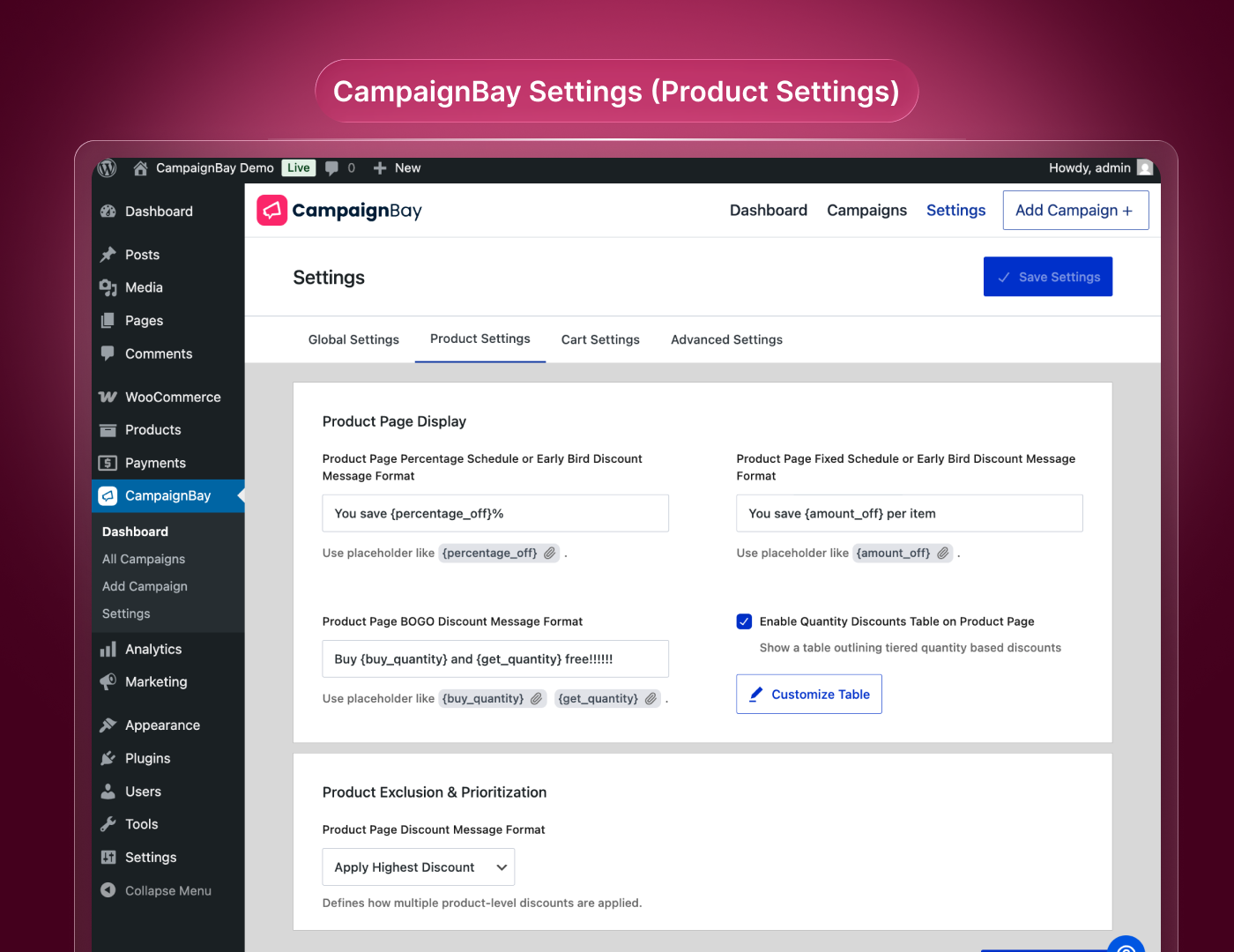Click Howdy, admin account text
The height and width of the screenshot is (952, 1234).
tap(1089, 167)
